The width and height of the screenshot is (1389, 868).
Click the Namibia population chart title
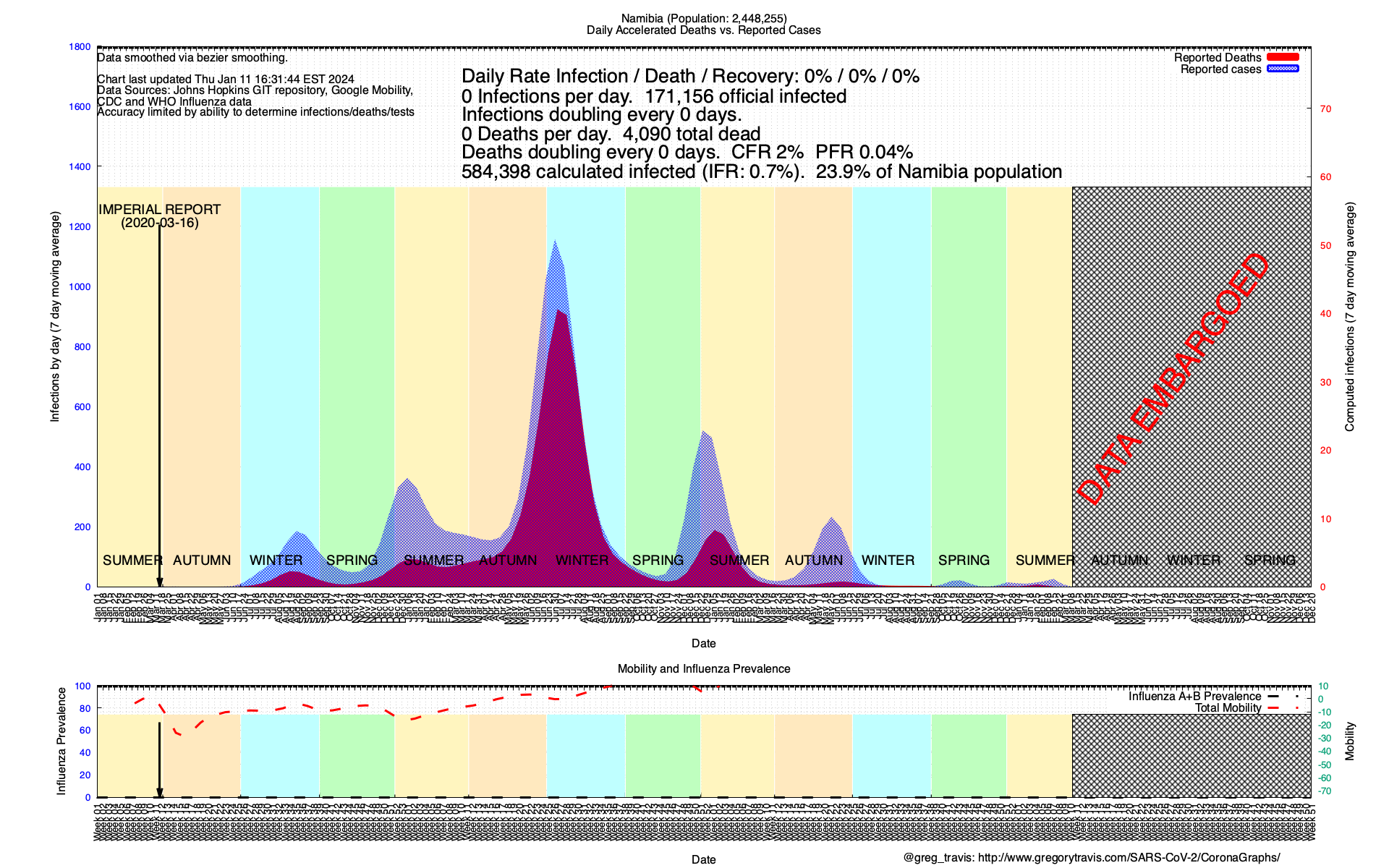tap(703, 18)
